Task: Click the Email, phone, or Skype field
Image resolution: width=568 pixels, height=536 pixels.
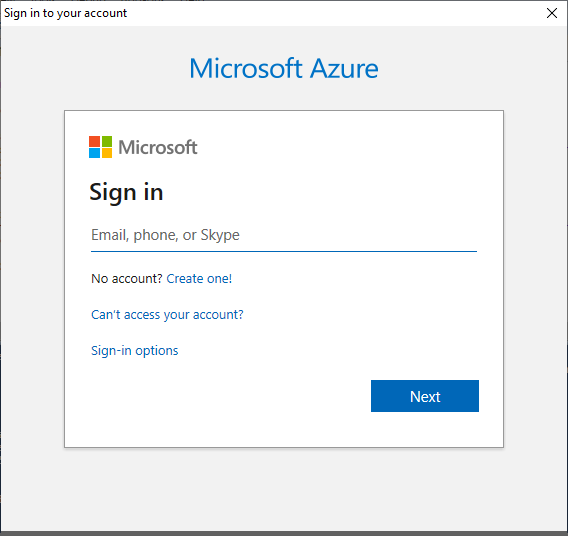Action: click(x=284, y=235)
